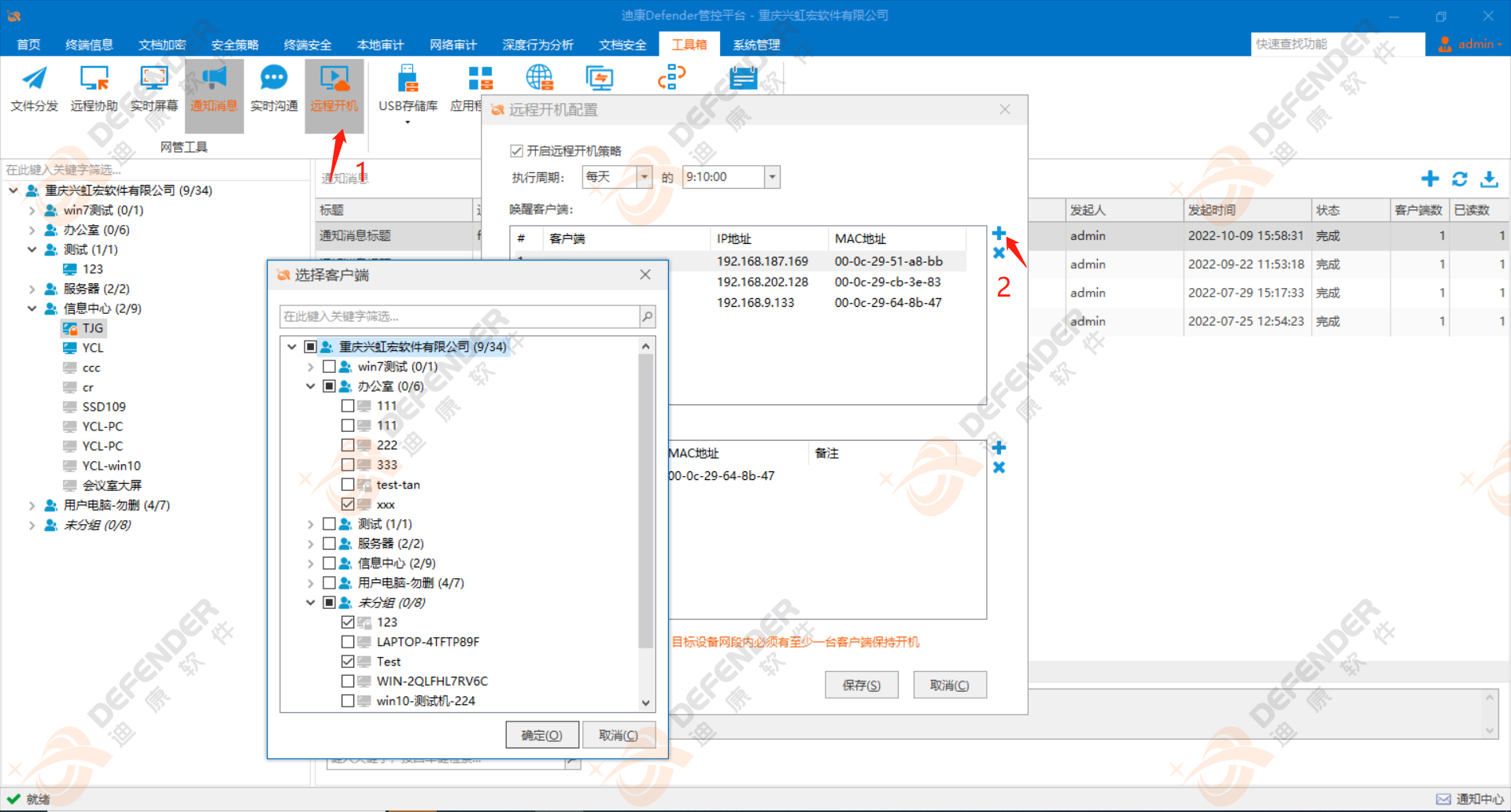
Task: Switch to 文档加密 tab
Action: (x=162, y=45)
